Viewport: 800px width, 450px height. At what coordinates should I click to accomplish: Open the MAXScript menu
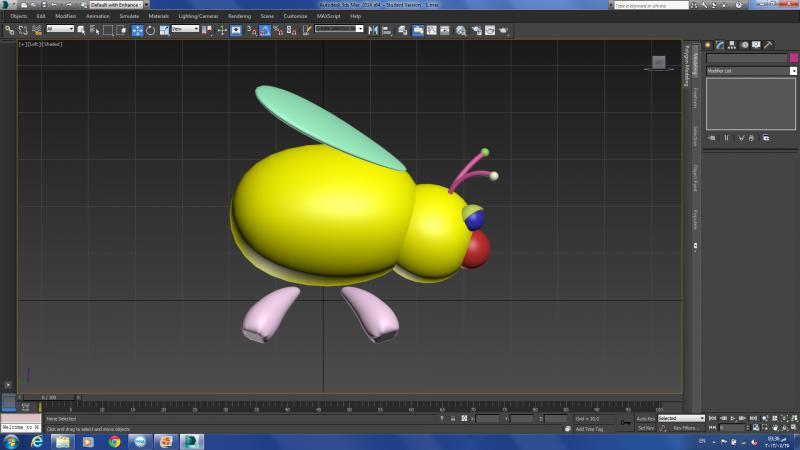[x=329, y=16]
